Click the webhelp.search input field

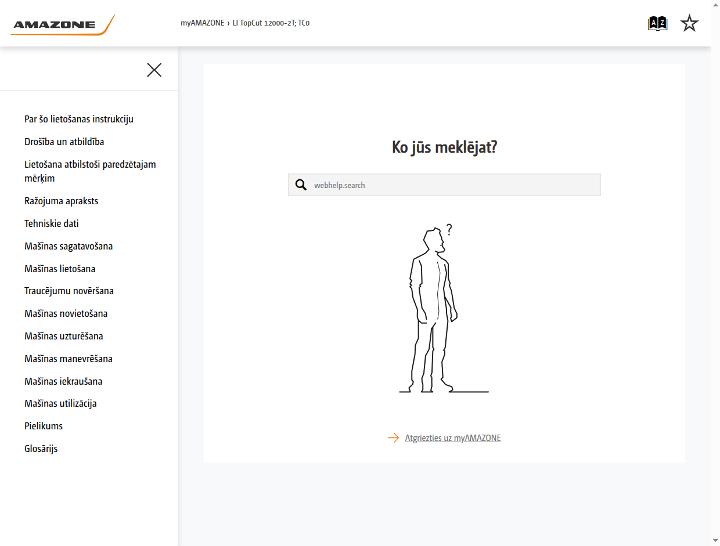[x=444, y=185]
